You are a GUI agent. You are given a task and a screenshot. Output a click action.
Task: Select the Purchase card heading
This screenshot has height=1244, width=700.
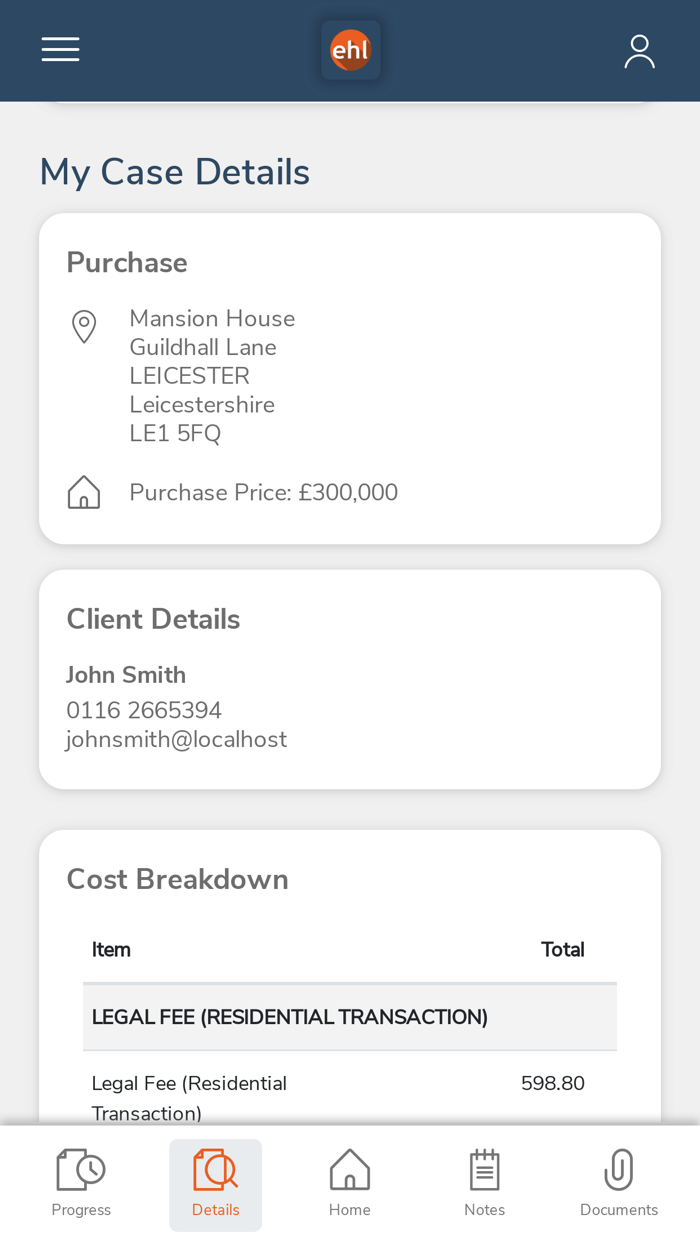[x=126, y=262]
